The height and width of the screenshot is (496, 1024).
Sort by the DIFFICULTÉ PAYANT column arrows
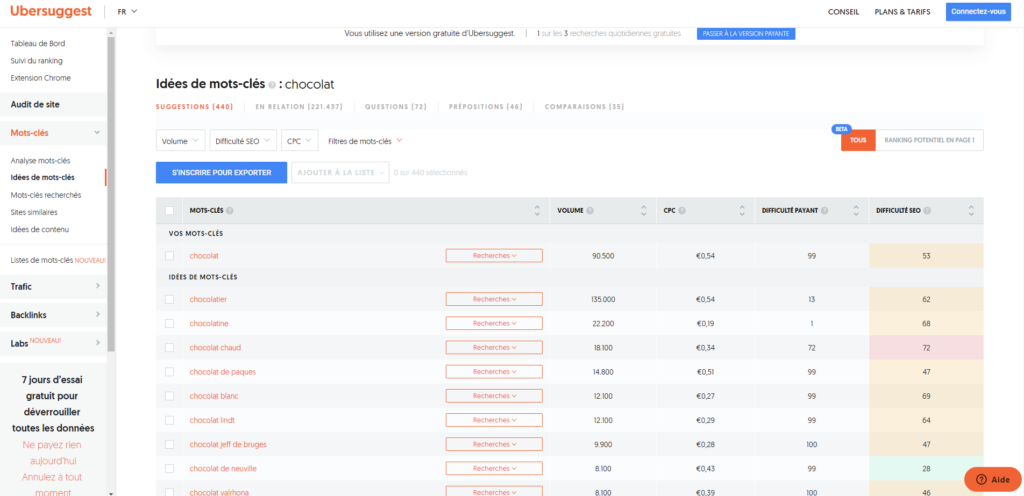856,211
